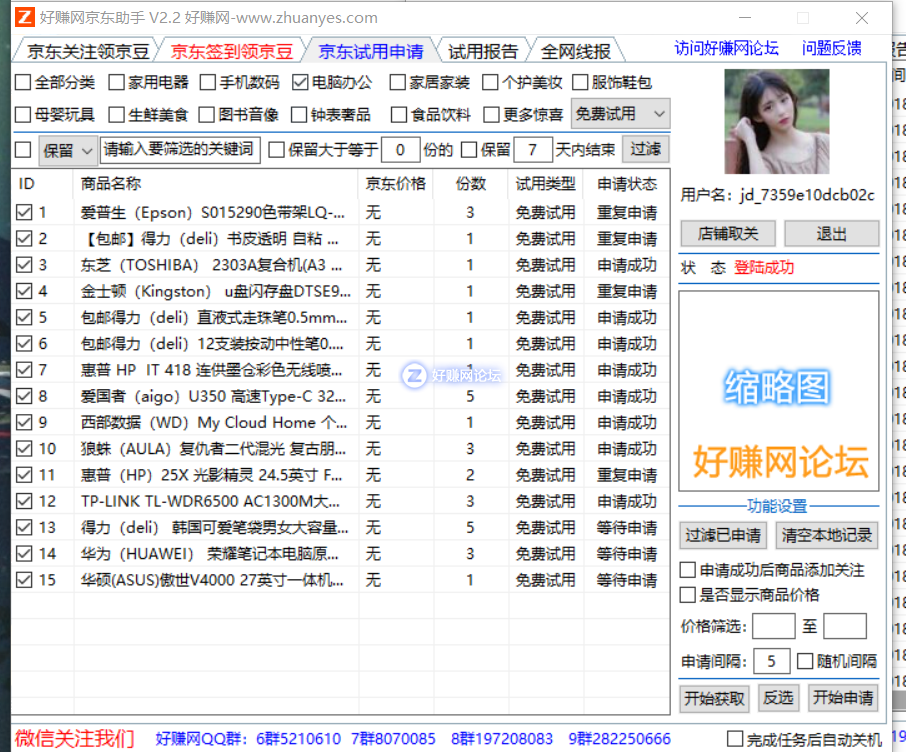The height and width of the screenshot is (752, 906).
Task: Select the 京东试用申请 tab
Action: [x=371, y=51]
